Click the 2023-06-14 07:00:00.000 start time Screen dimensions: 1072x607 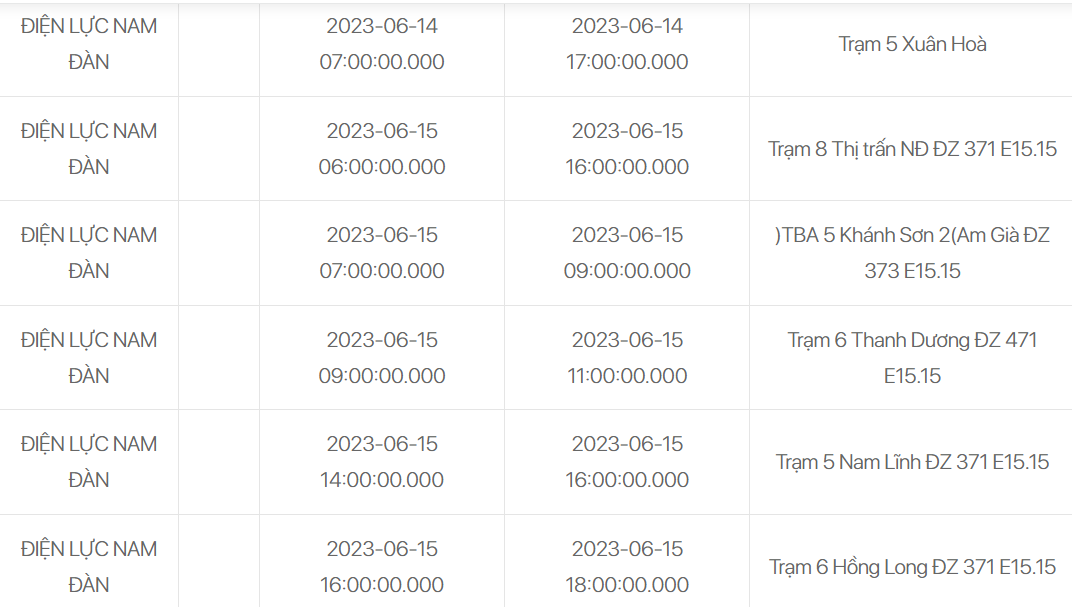(382, 44)
